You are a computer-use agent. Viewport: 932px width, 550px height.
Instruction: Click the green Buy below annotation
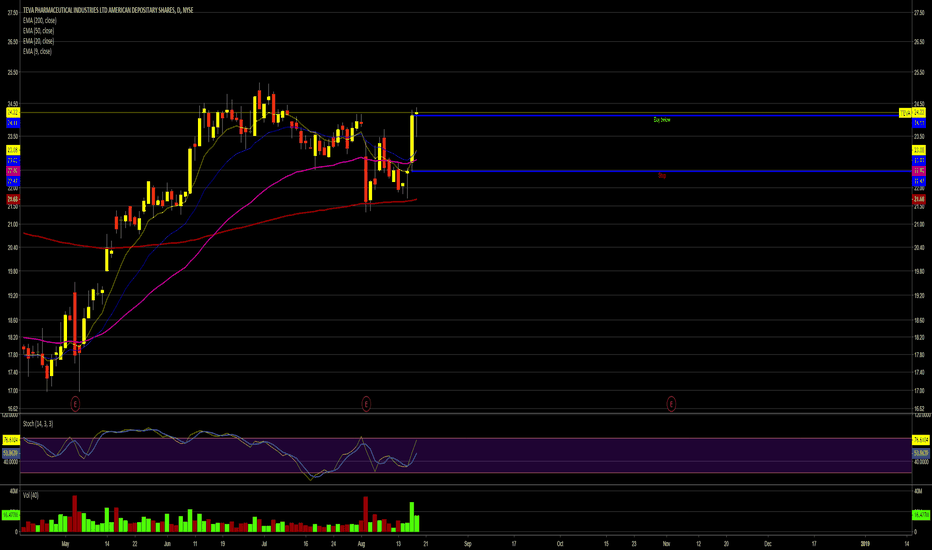coord(662,120)
